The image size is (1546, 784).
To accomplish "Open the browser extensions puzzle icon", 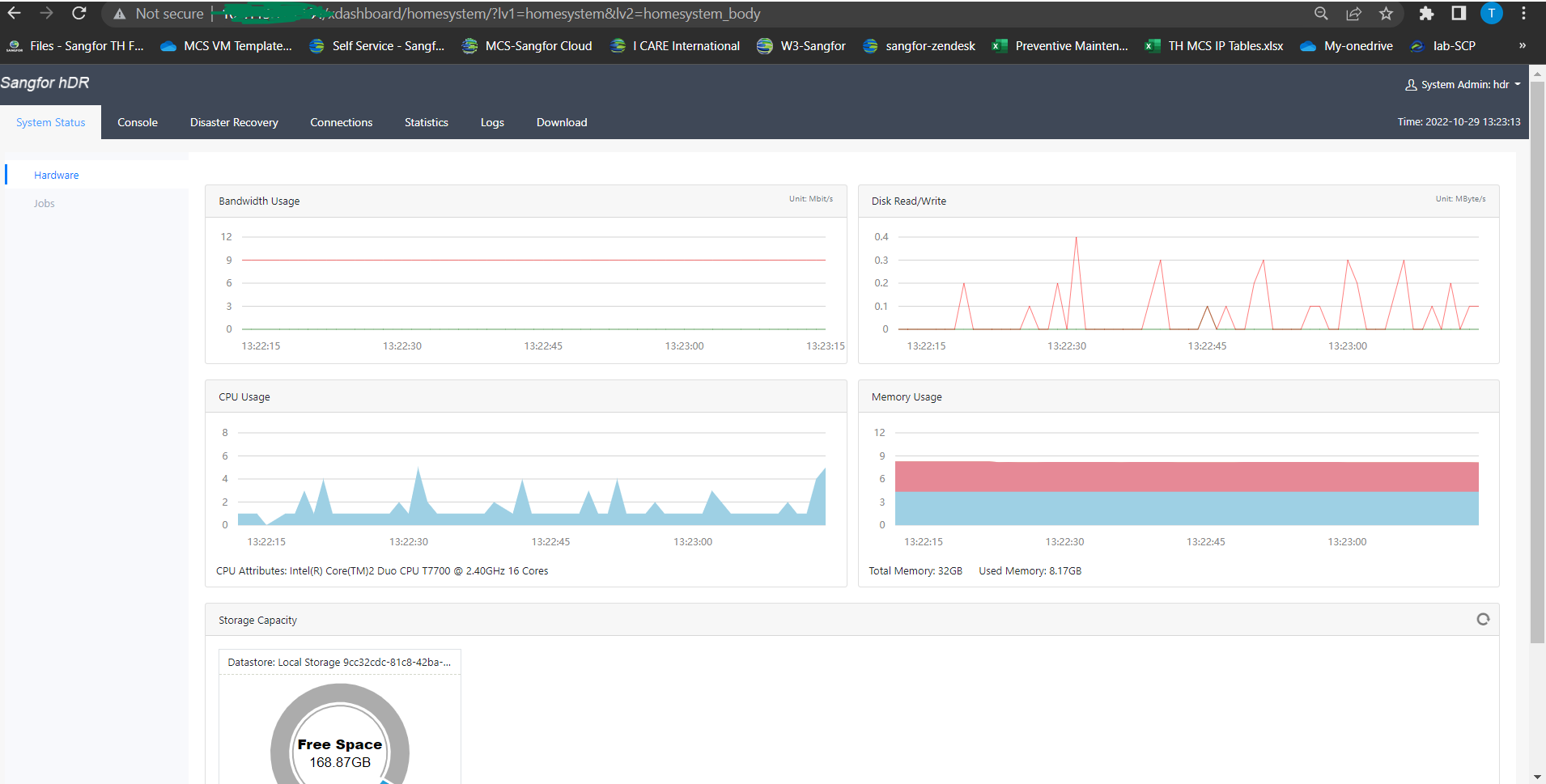I will pyautogui.click(x=1426, y=14).
